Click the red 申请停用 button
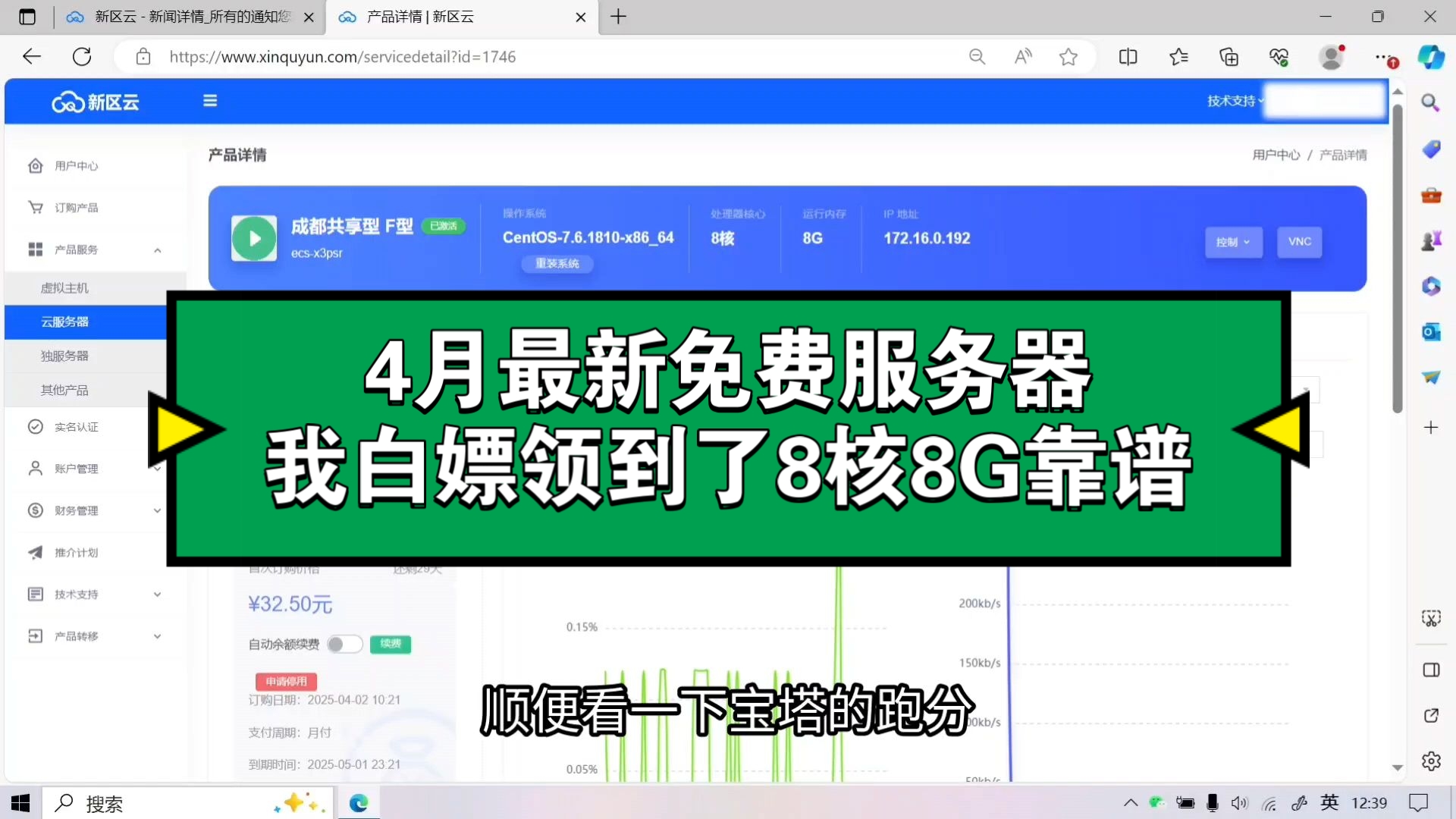Screen dimensions: 1456x819 [x=286, y=681]
